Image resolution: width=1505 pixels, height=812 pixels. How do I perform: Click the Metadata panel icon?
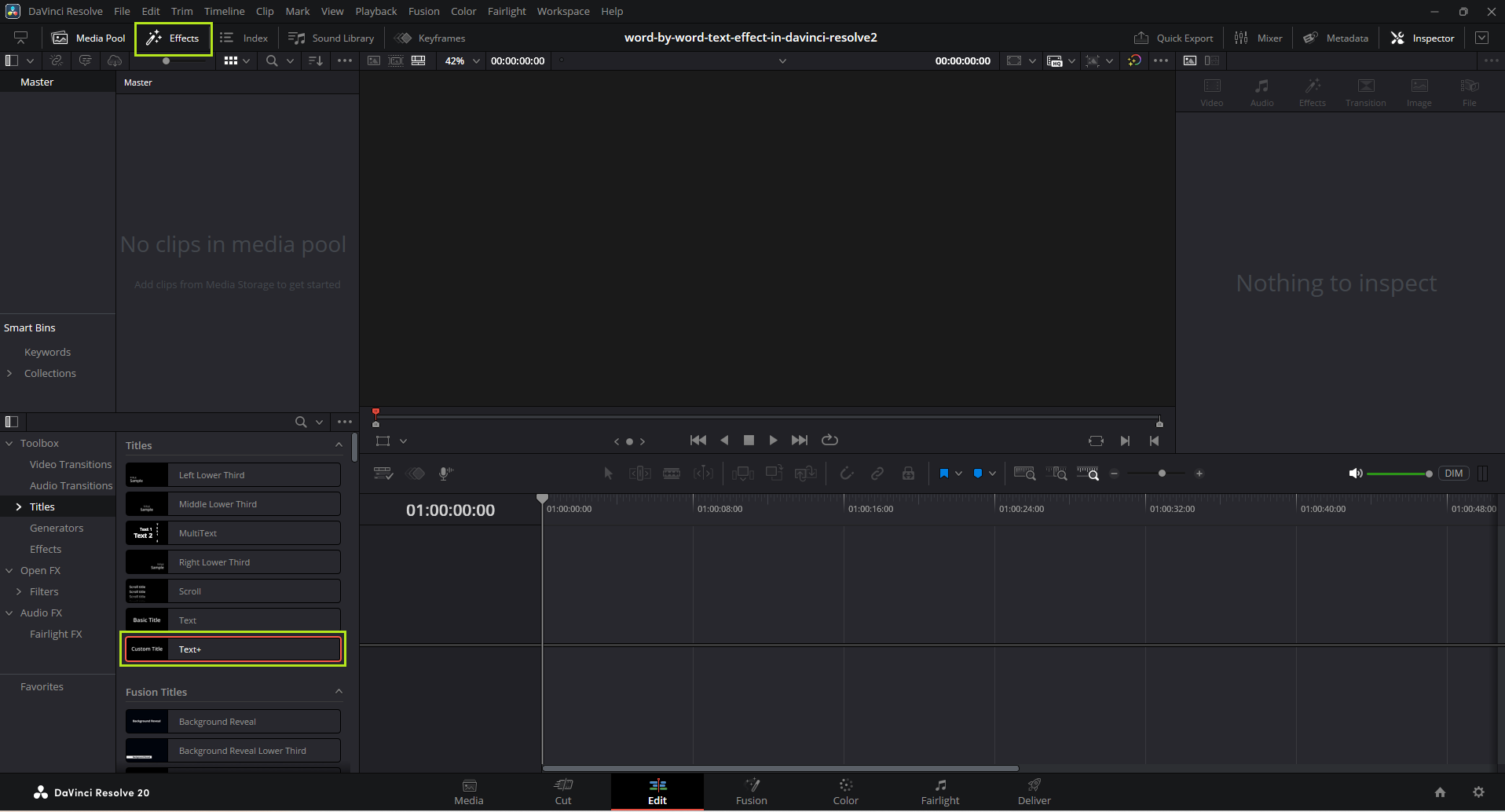1310,38
